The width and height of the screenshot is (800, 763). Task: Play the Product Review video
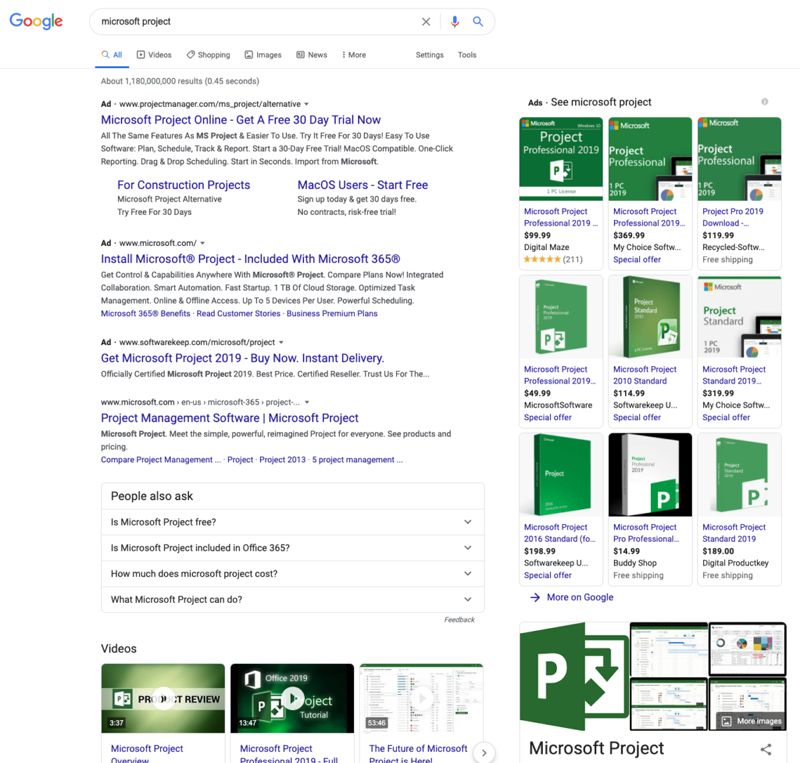pyautogui.click(x=163, y=698)
